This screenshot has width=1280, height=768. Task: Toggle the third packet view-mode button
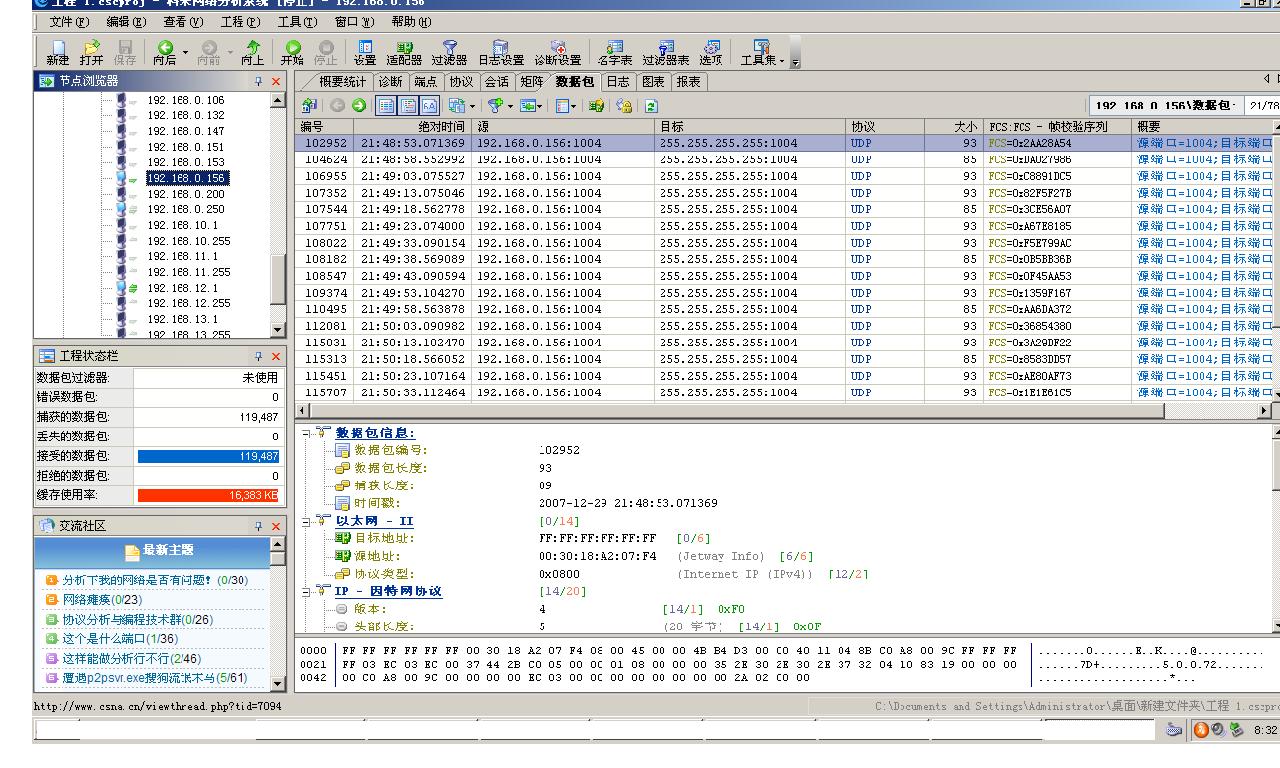(429, 105)
